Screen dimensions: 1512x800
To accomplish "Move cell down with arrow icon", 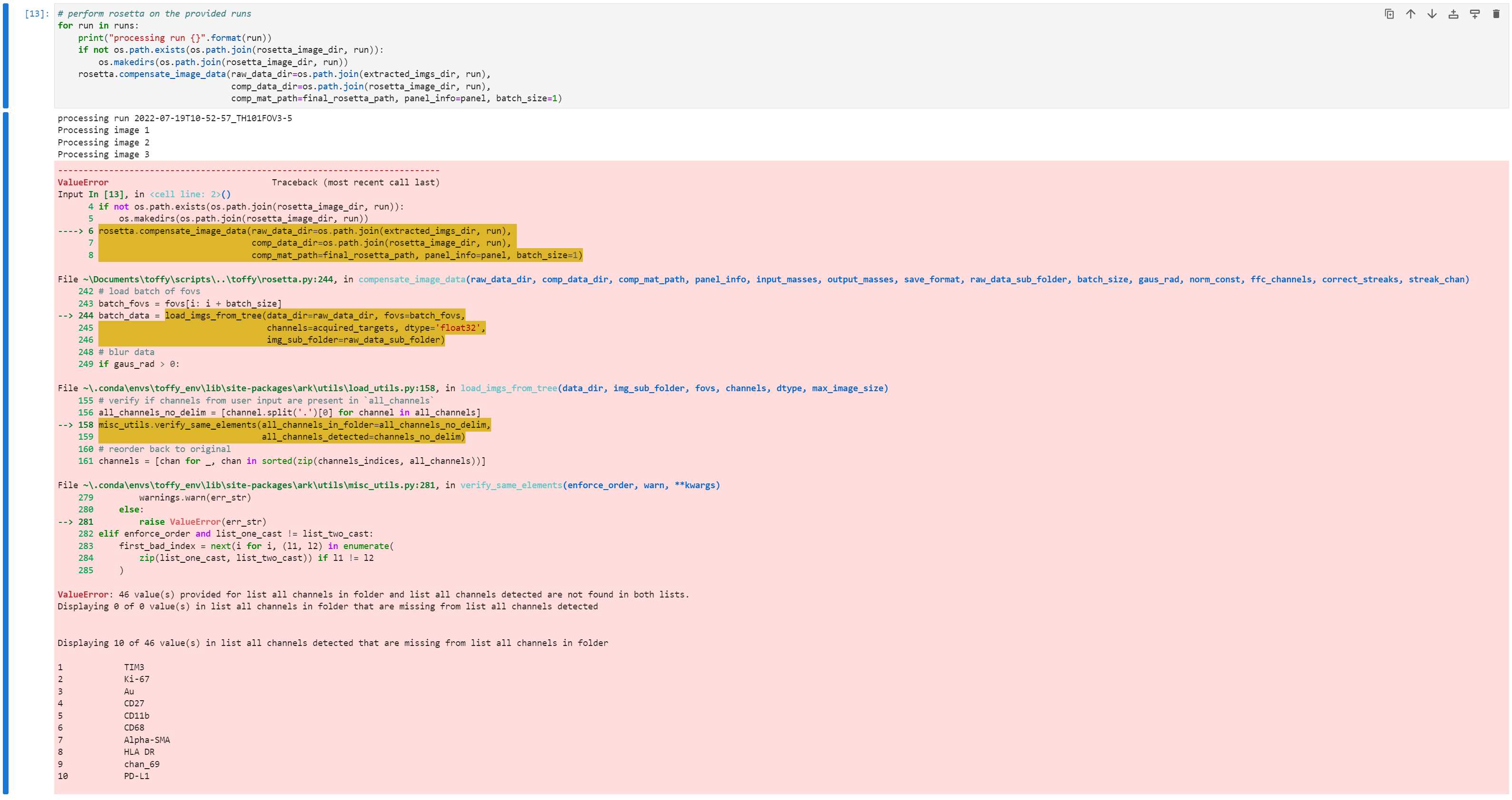I will [1432, 14].
